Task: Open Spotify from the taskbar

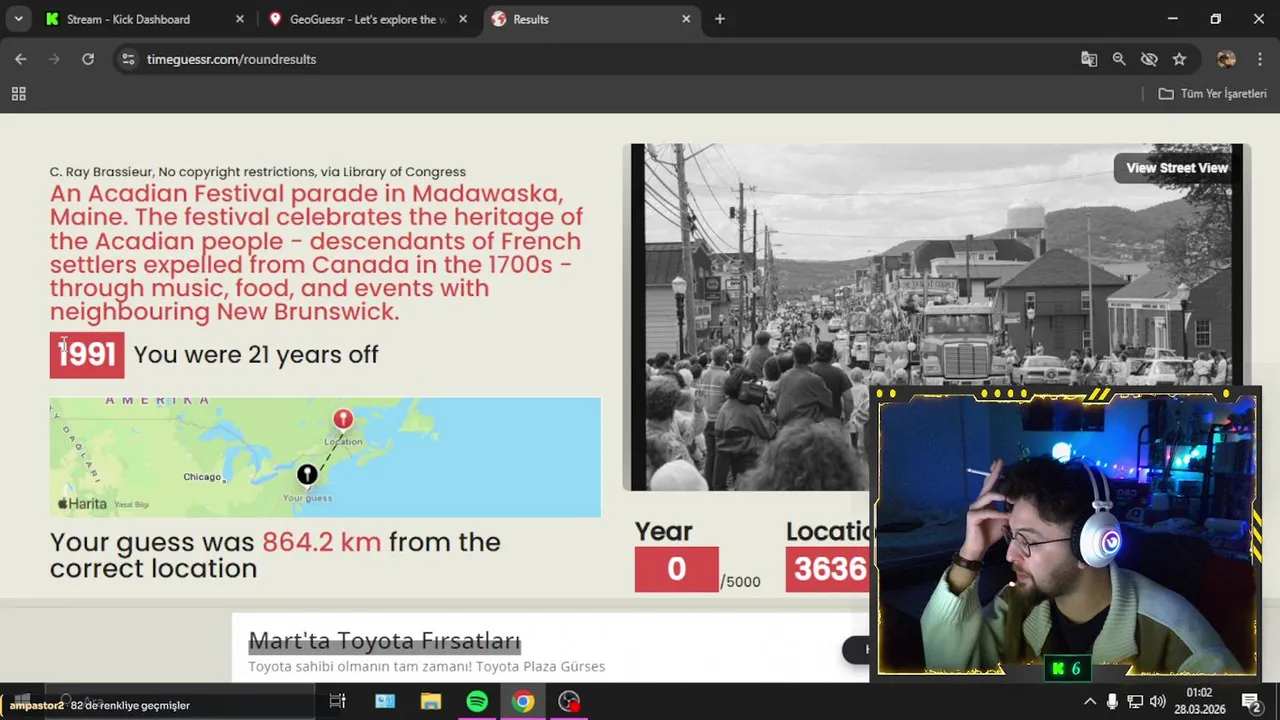Action: [x=477, y=701]
